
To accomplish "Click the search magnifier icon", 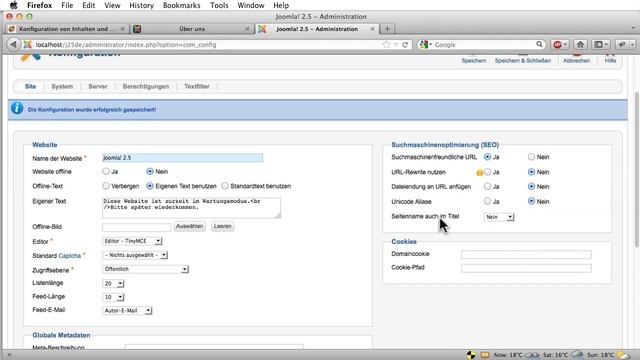I will click(539, 44).
